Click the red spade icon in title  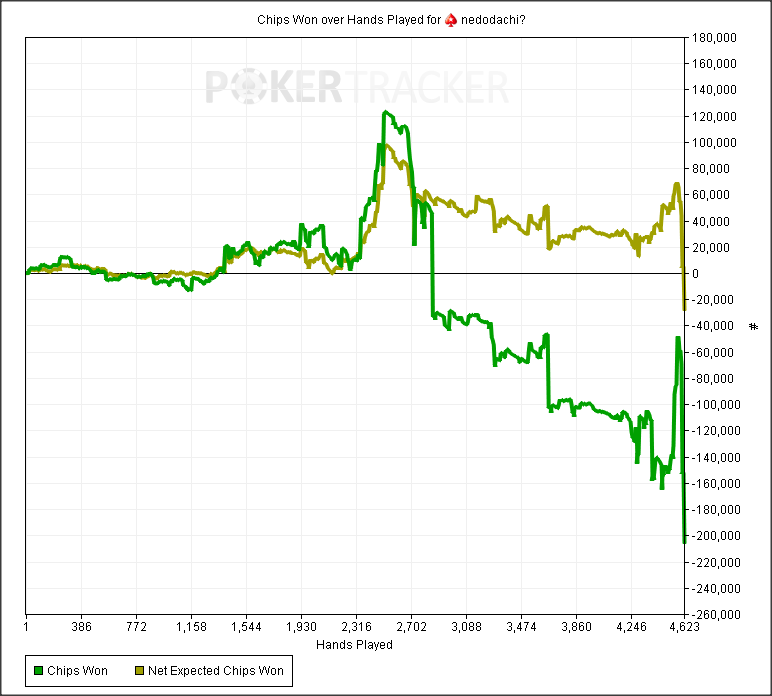(x=450, y=20)
